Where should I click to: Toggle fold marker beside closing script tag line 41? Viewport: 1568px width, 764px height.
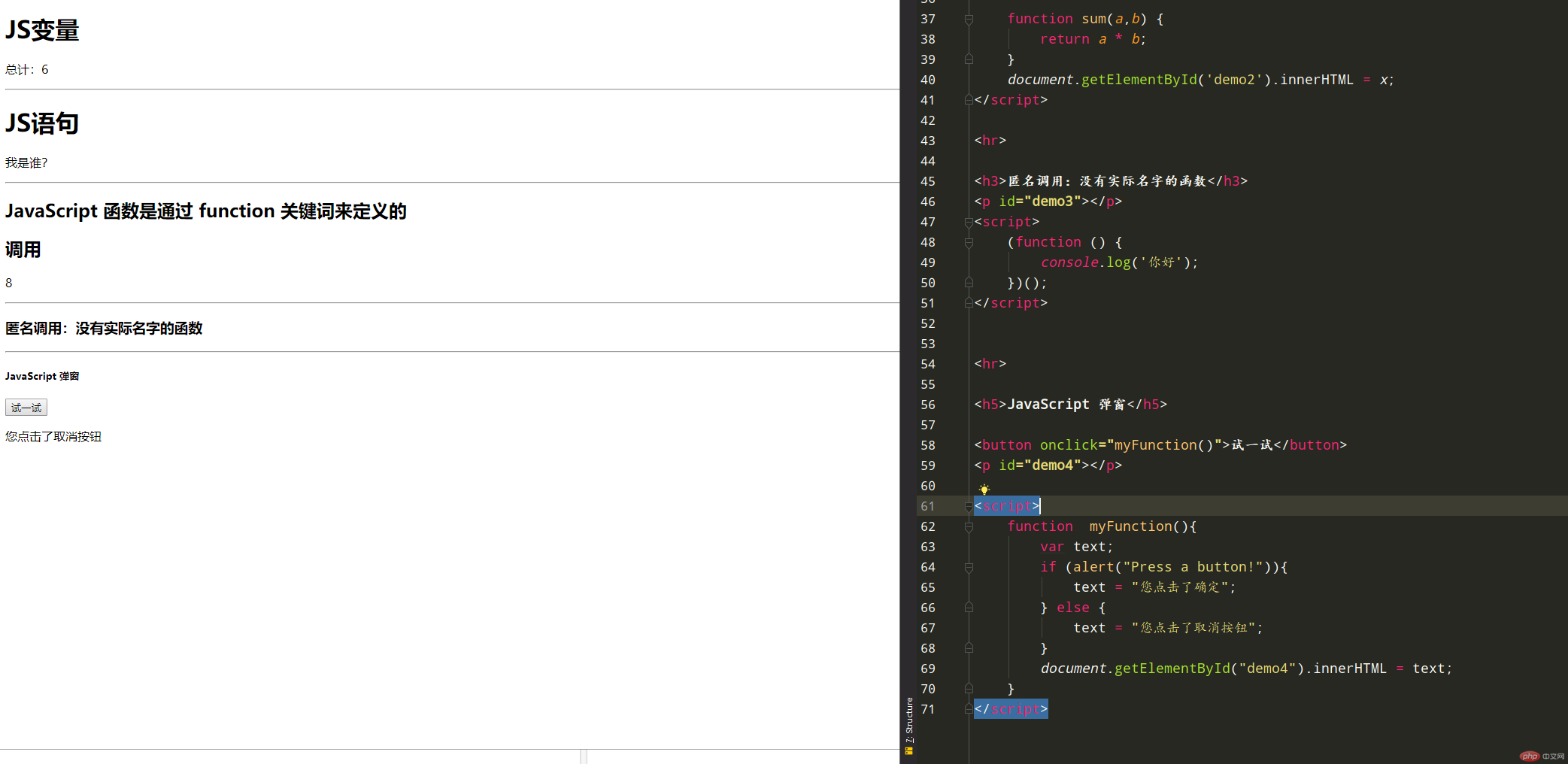[x=969, y=100]
